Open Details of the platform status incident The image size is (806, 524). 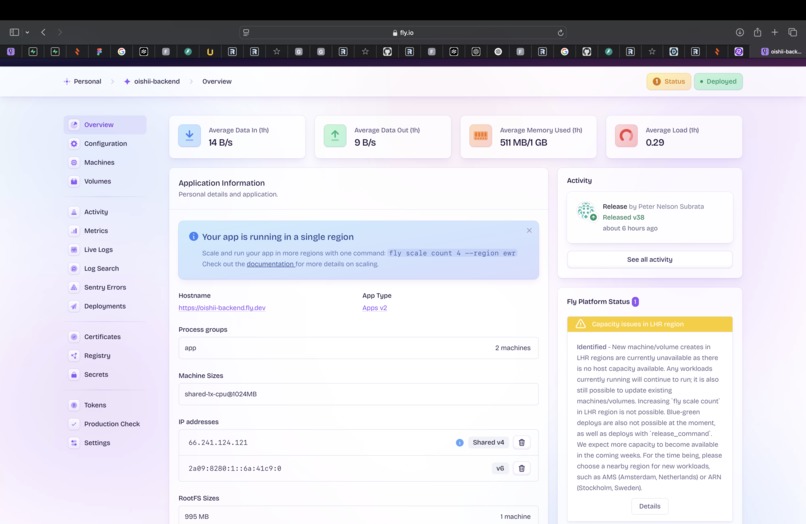tap(650, 506)
